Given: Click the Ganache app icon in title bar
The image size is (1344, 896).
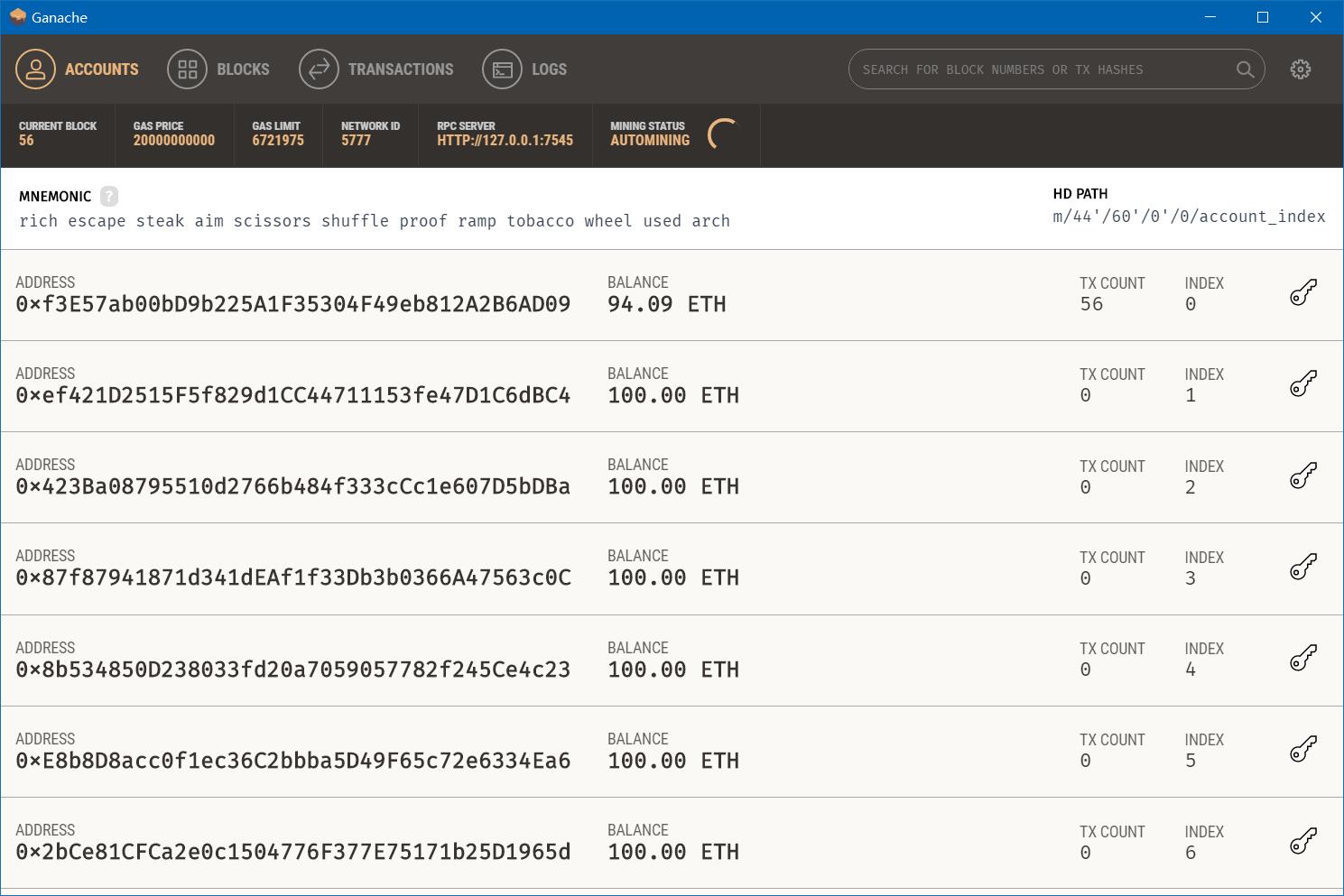Looking at the screenshot, I should [17, 17].
